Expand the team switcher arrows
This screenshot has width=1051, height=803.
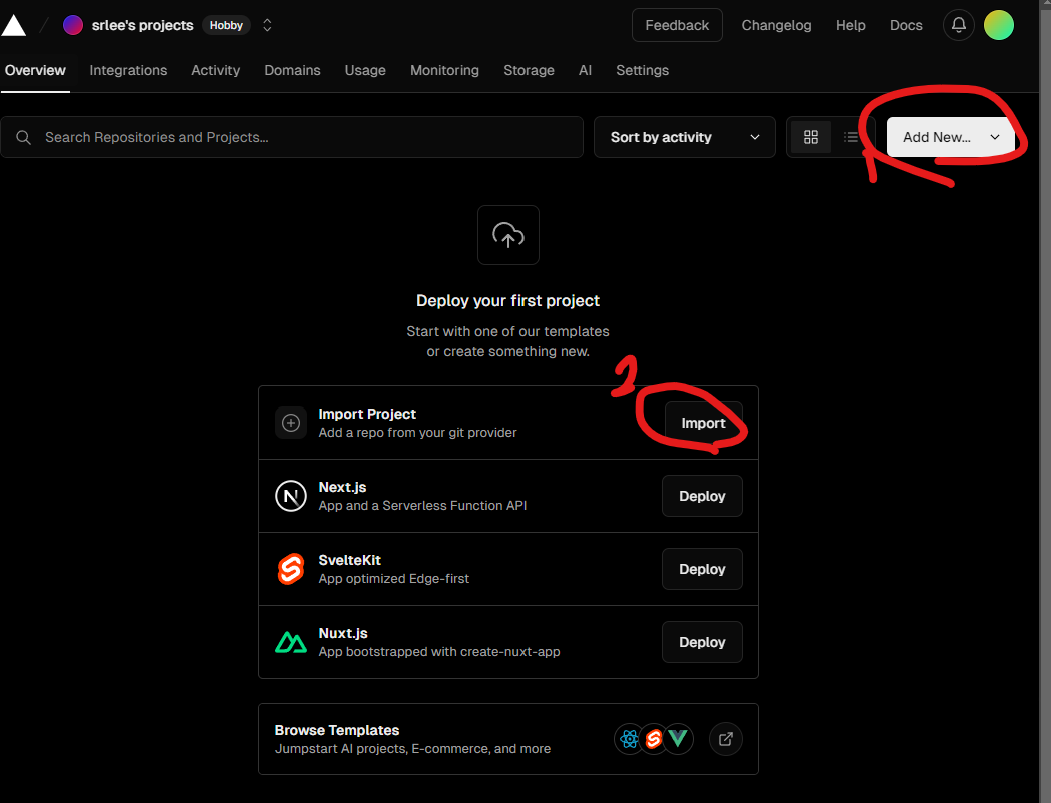(267, 25)
